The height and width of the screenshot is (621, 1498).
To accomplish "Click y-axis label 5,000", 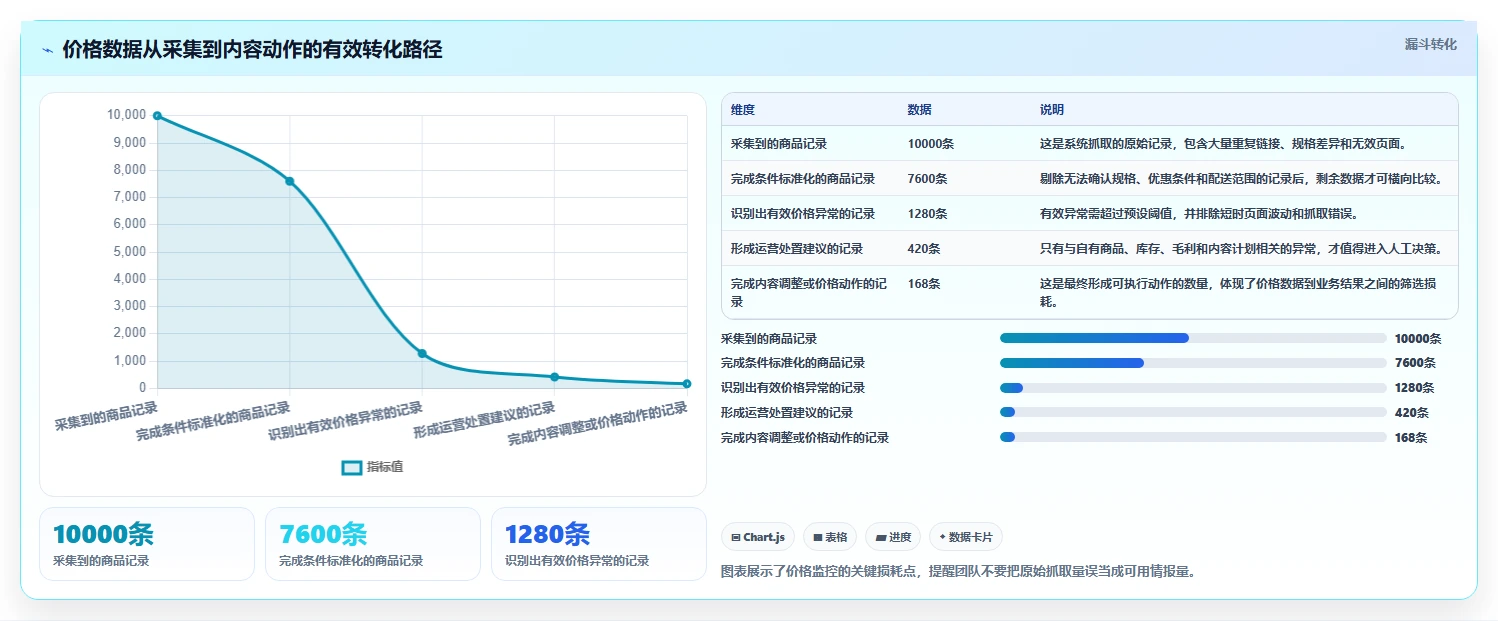I will [129, 252].
